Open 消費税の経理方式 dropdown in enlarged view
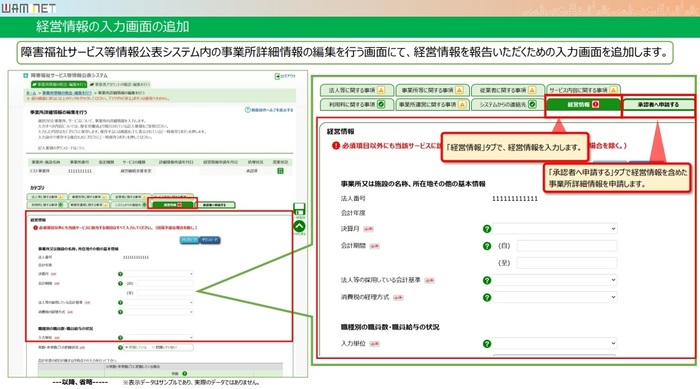Image resolution: width=700 pixels, height=389 pixels. click(554, 297)
